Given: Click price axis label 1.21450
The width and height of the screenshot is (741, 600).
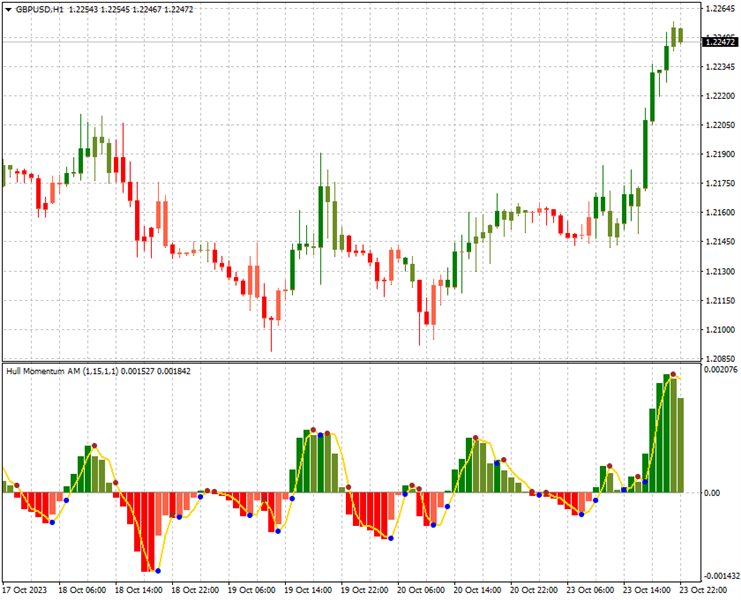Looking at the screenshot, I should pyautogui.click(x=720, y=242).
